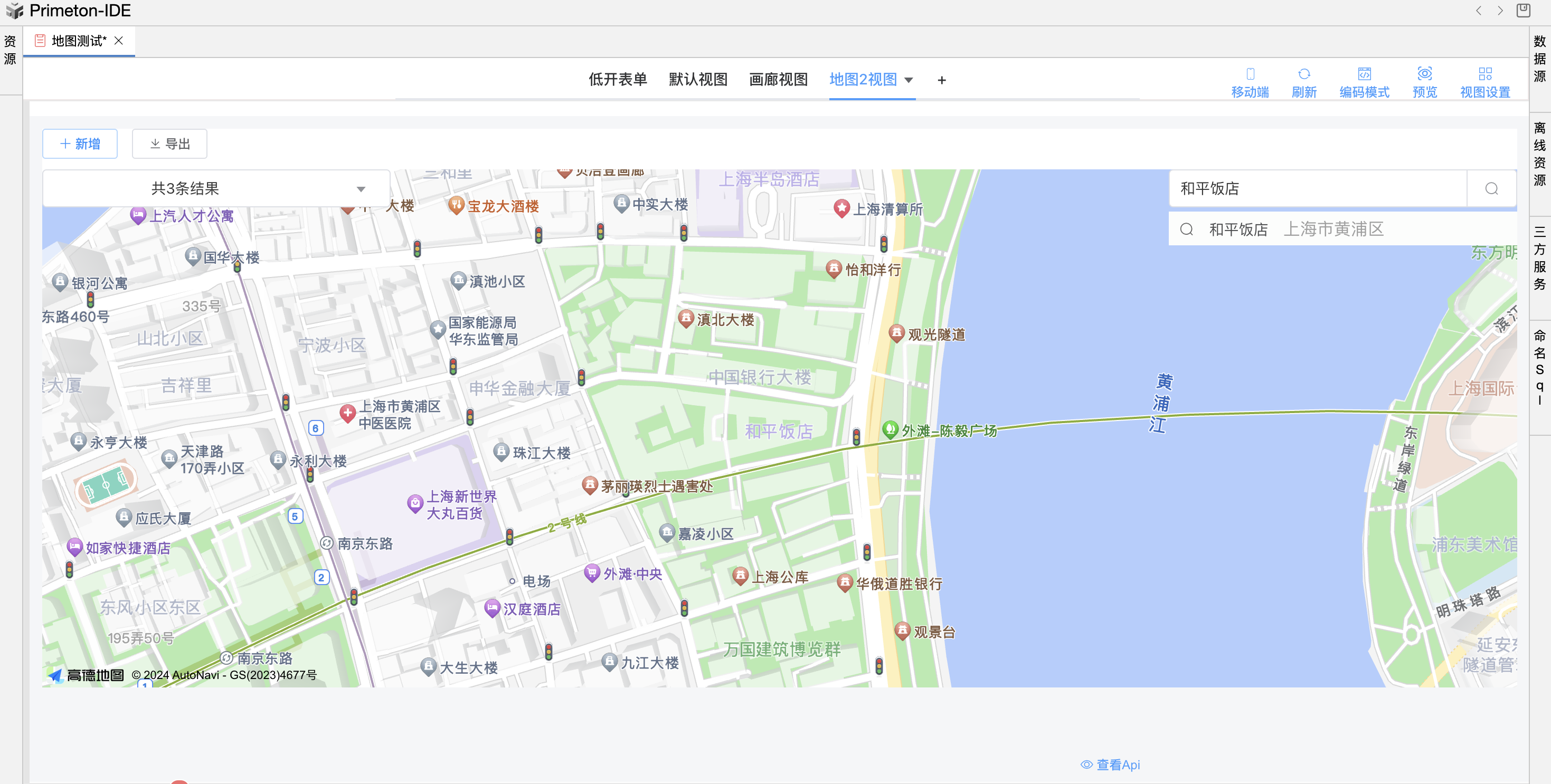Preview the page with 预览 icon
This screenshot has width=1551, height=784.
[1424, 82]
